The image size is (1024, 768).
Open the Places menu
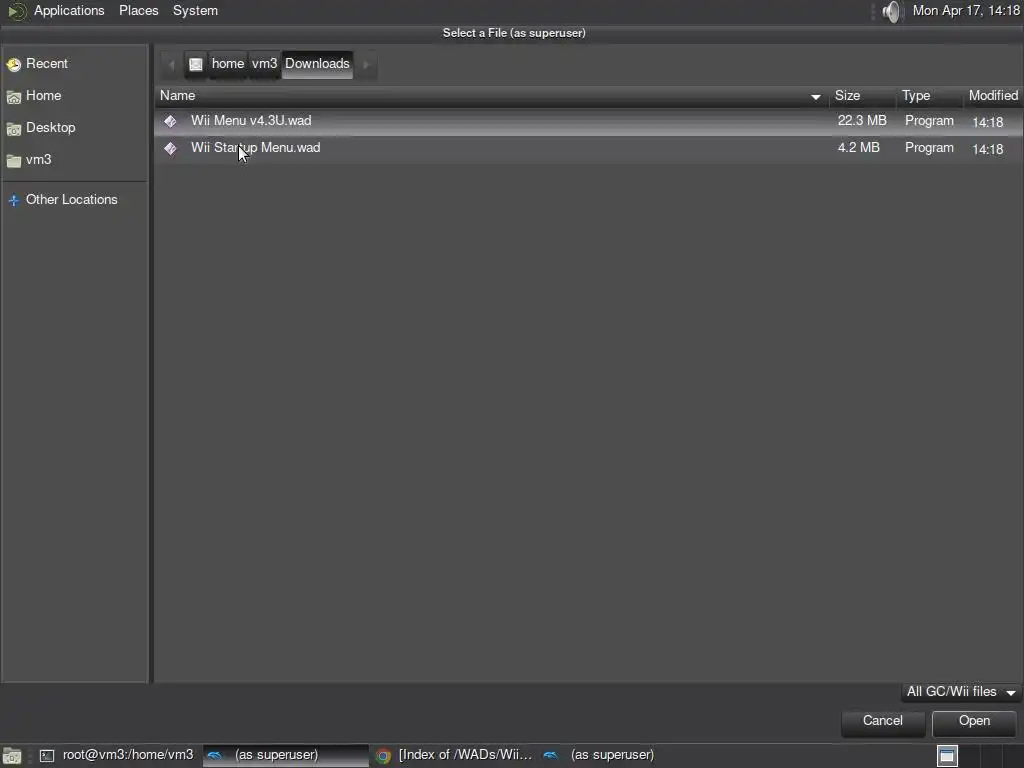pos(138,10)
